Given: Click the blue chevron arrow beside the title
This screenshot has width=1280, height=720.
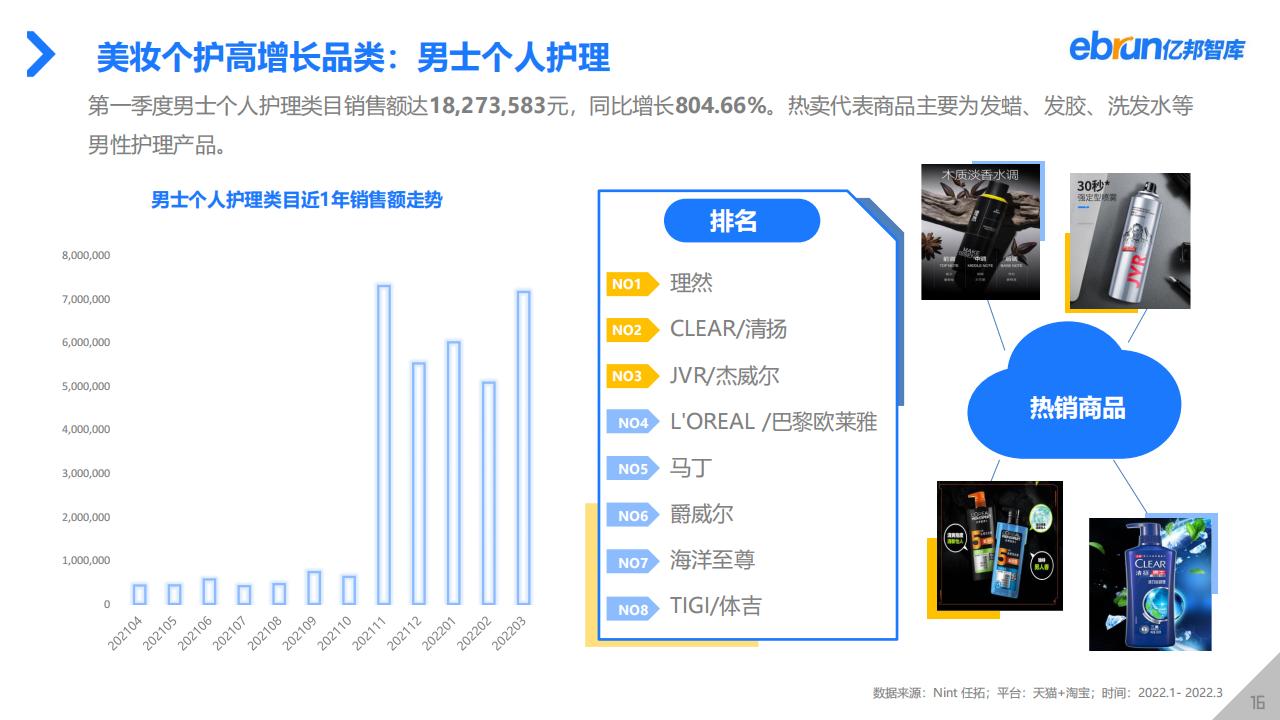Looking at the screenshot, I should [40, 54].
